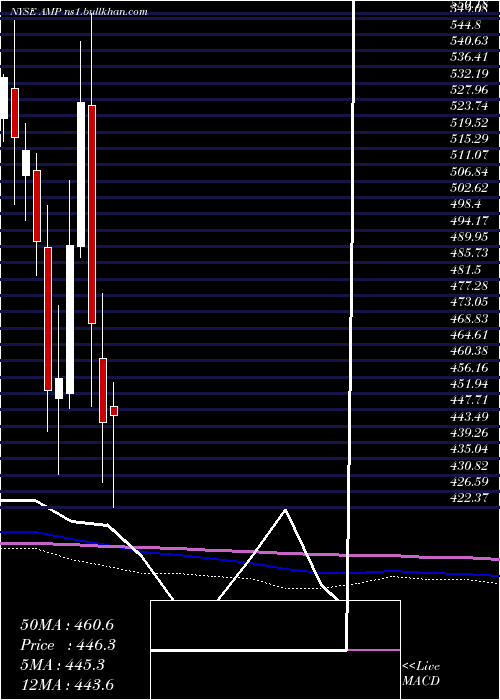Click the 439.26 price axis label
This screenshot has width=500, height=700.
(469, 433)
